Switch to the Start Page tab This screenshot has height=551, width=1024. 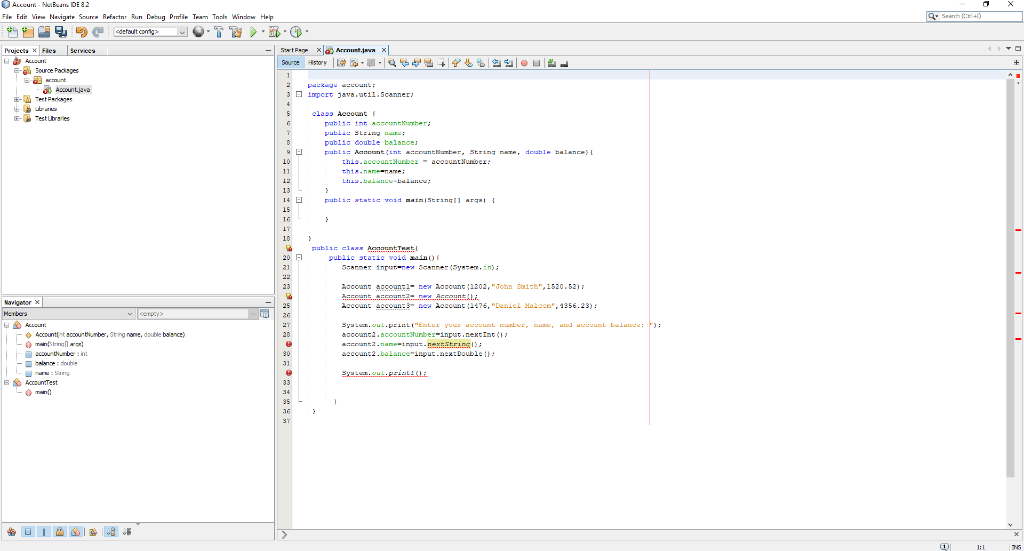pyautogui.click(x=294, y=49)
